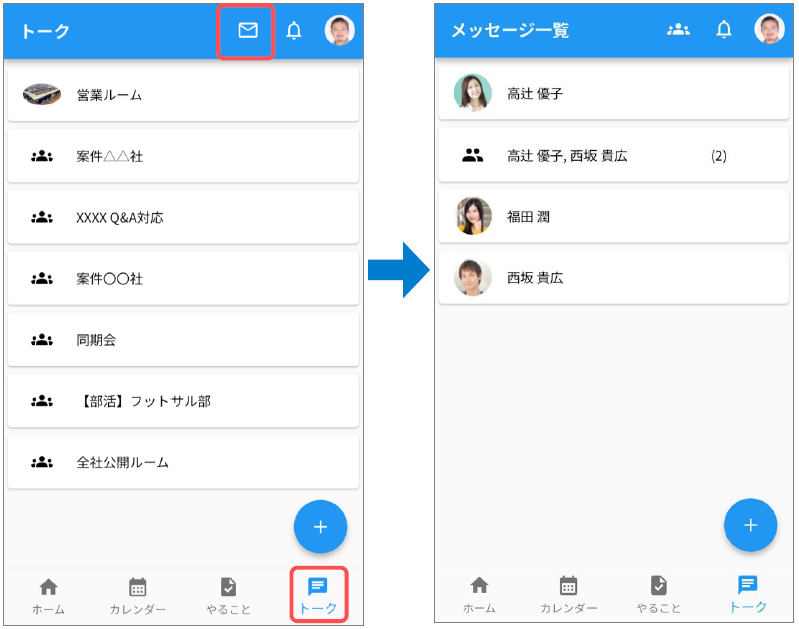Open the 案件△△社 talk room

point(183,156)
